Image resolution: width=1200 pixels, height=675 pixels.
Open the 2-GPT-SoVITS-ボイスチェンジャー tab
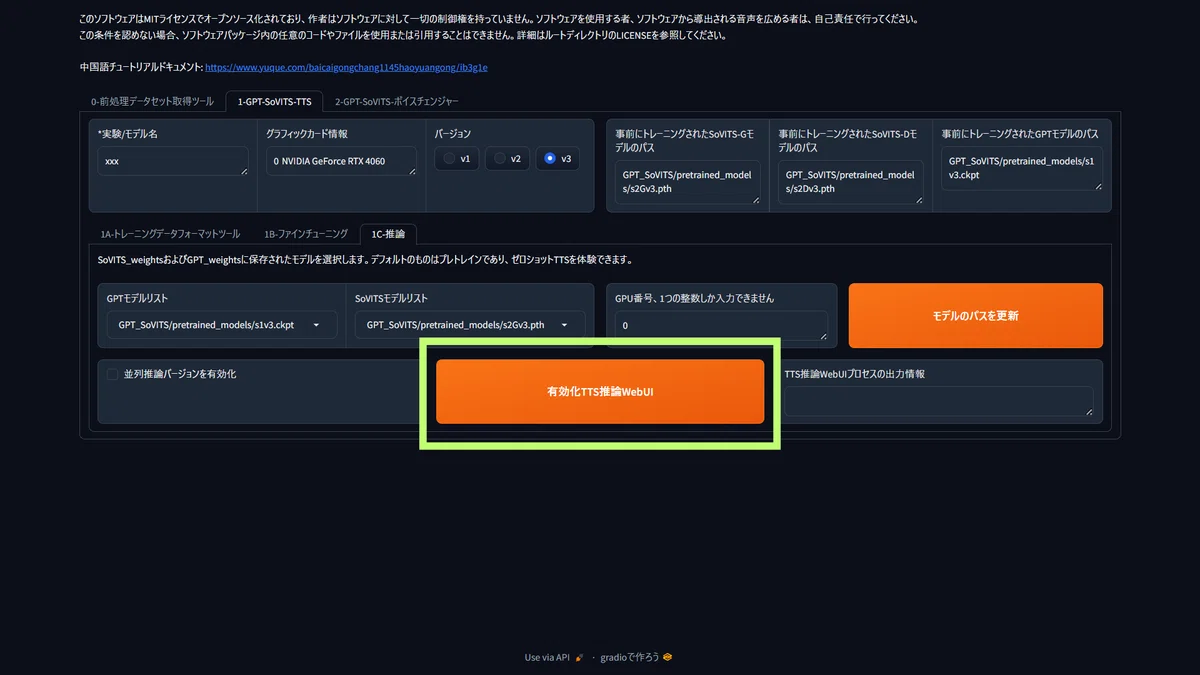[397, 101]
